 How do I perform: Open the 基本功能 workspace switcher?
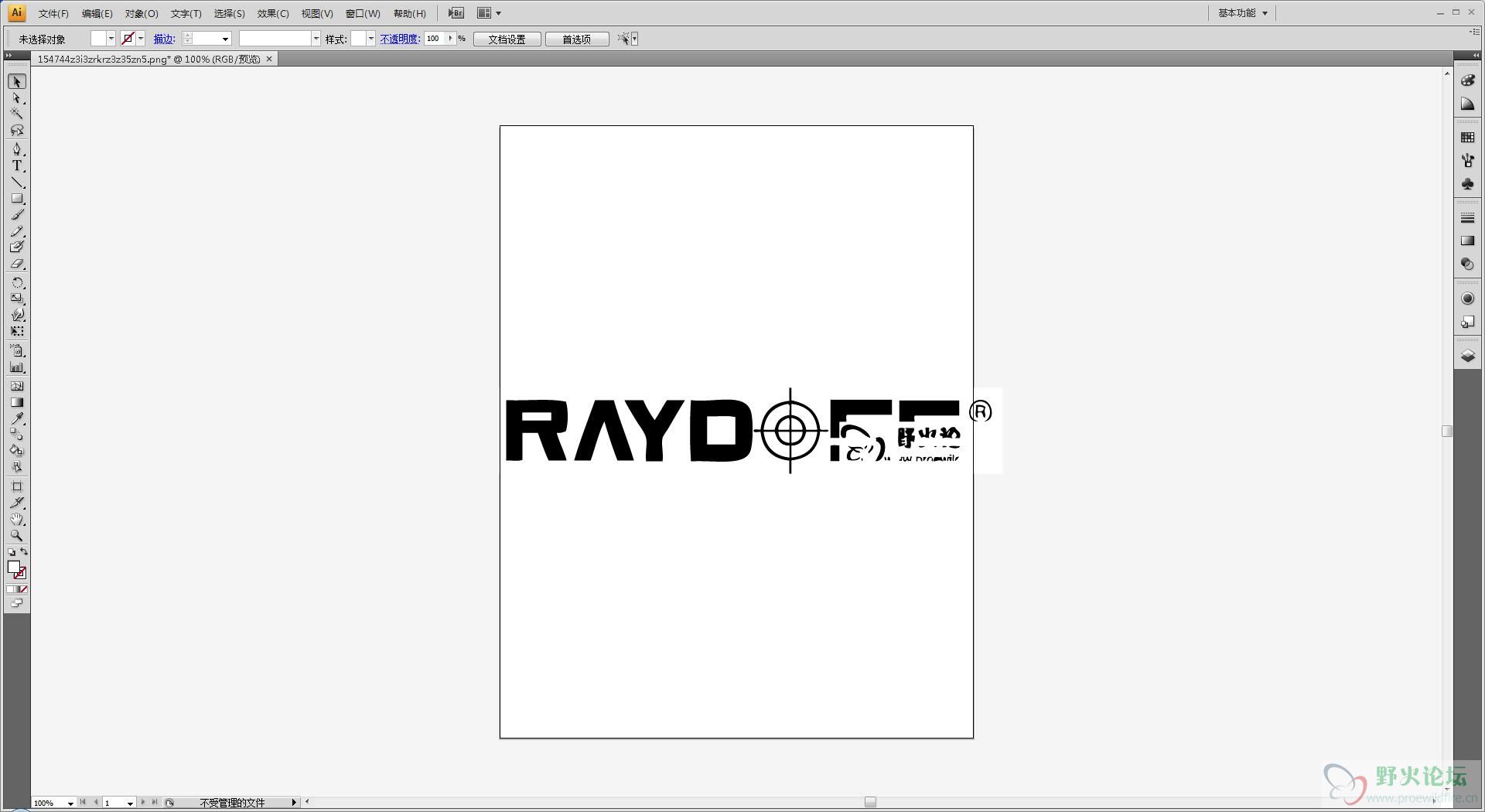click(1242, 13)
